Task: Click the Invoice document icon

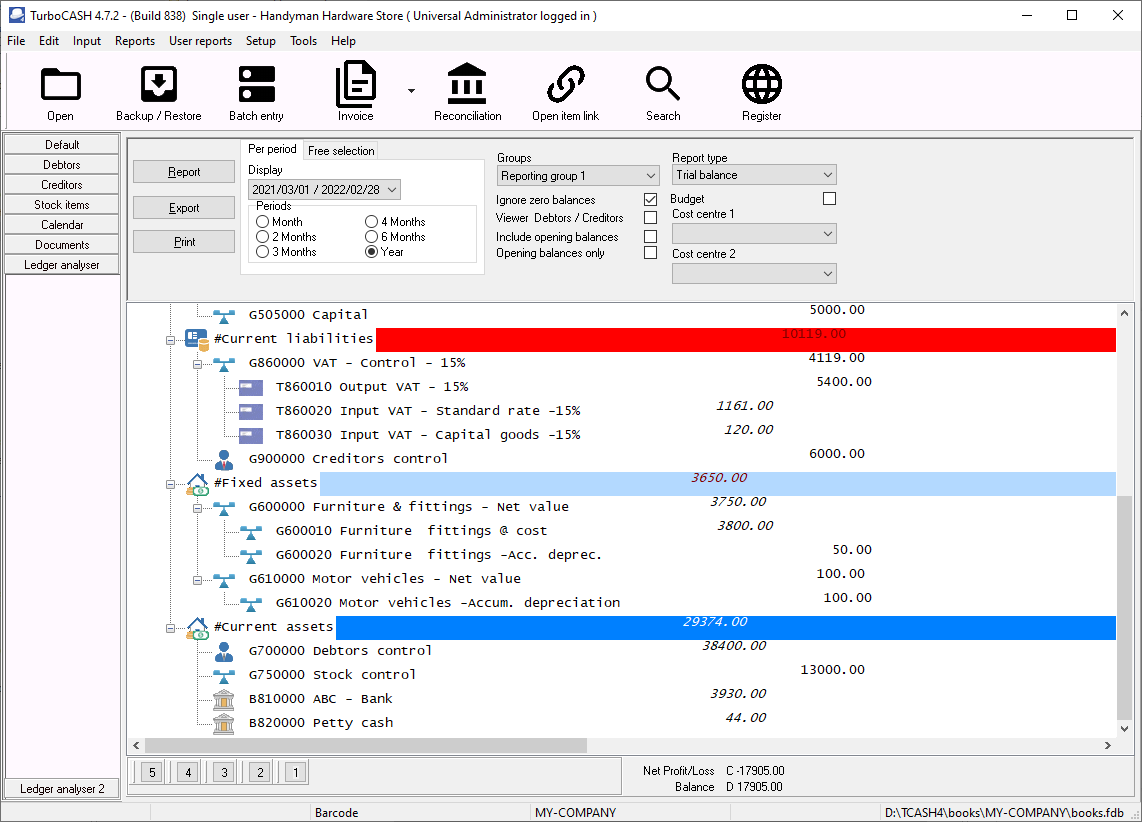Action: 355,85
